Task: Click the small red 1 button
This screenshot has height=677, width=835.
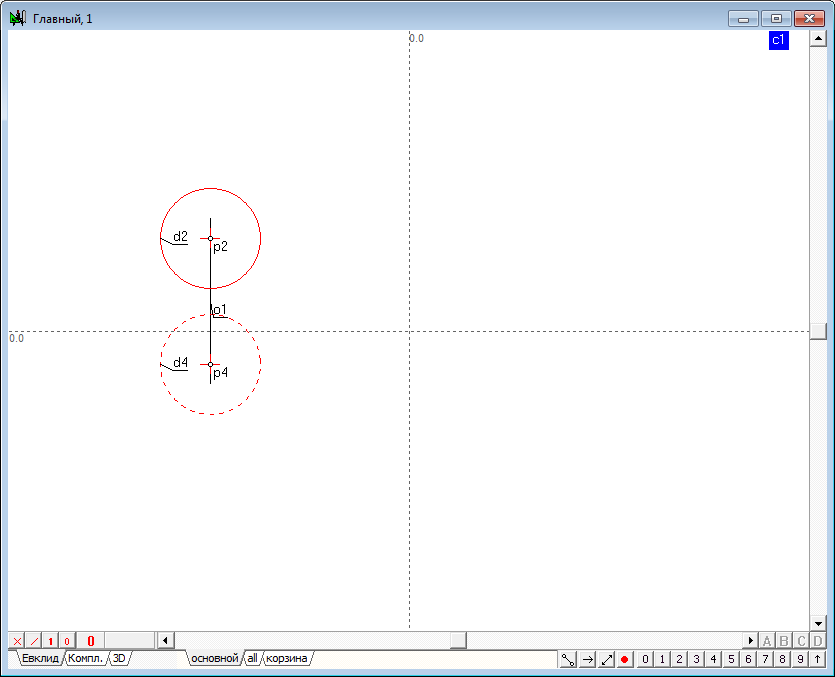Action: (51, 641)
